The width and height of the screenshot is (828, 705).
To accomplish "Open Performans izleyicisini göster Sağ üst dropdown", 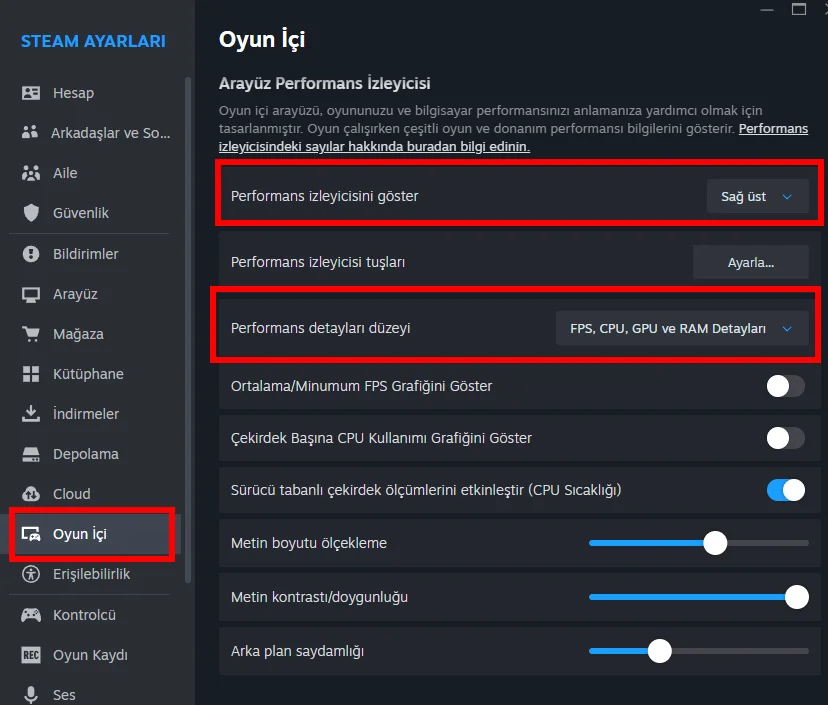I will pos(757,196).
